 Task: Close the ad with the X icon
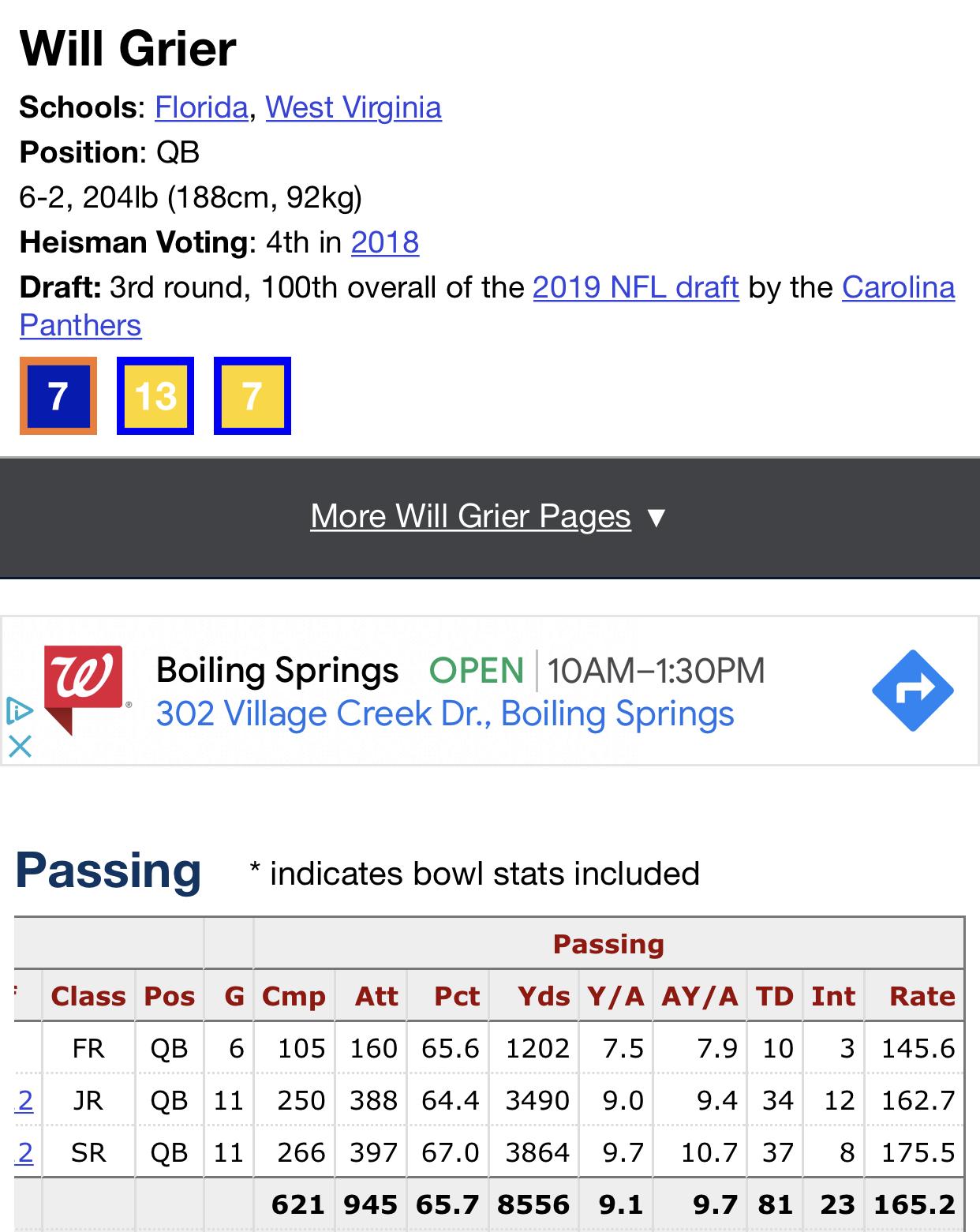20,746
